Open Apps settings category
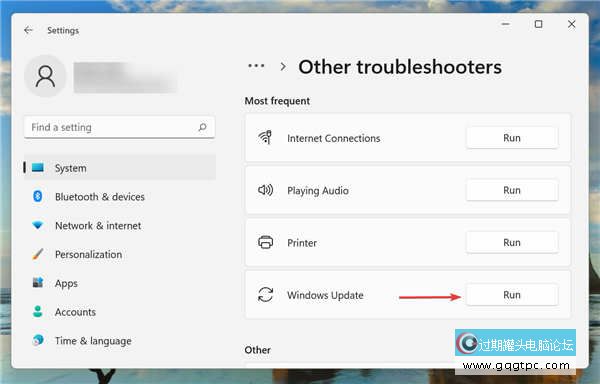600x384 pixels. [x=120, y=283]
